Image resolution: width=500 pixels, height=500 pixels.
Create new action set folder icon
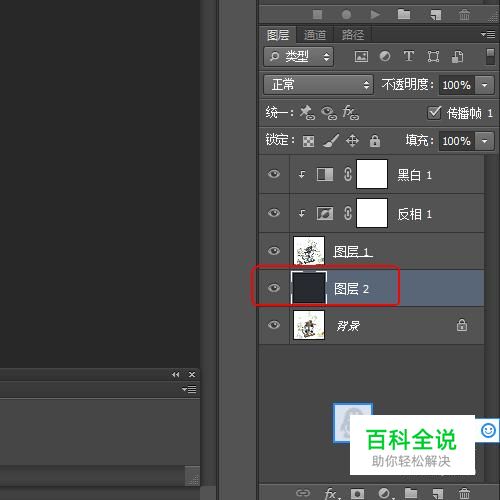[404, 14]
